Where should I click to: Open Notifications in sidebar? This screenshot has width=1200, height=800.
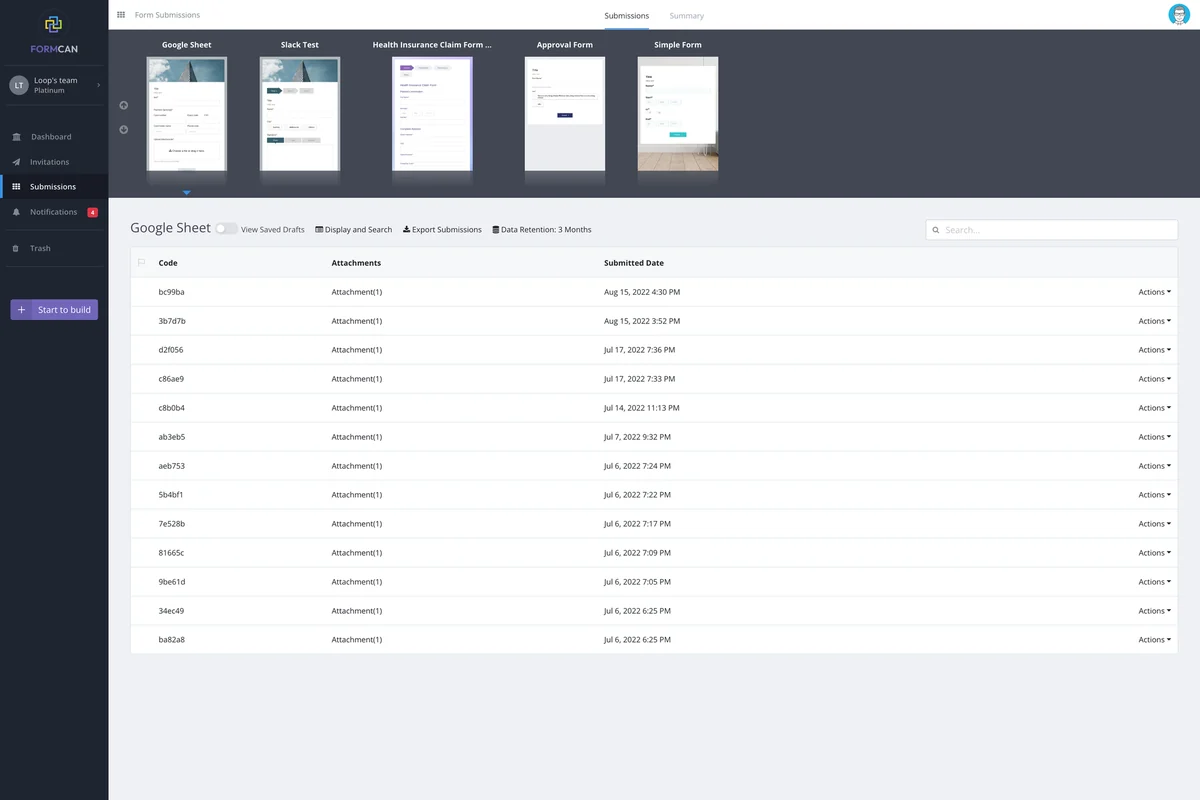pos(53,212)
